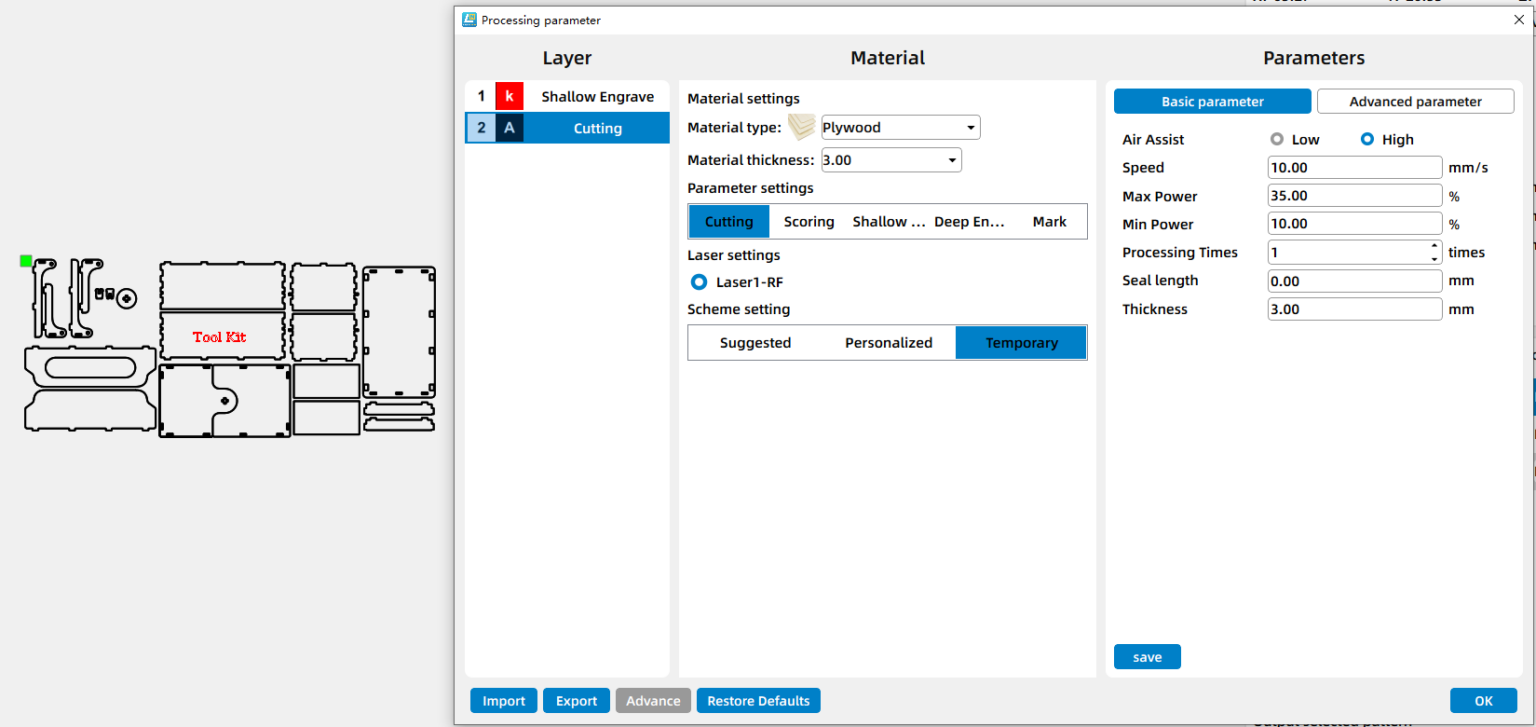Image resolution: width=1536 pixels, height=727 pixels.
Task: Click inside the Max Power input field
Action: point(1354,195)
